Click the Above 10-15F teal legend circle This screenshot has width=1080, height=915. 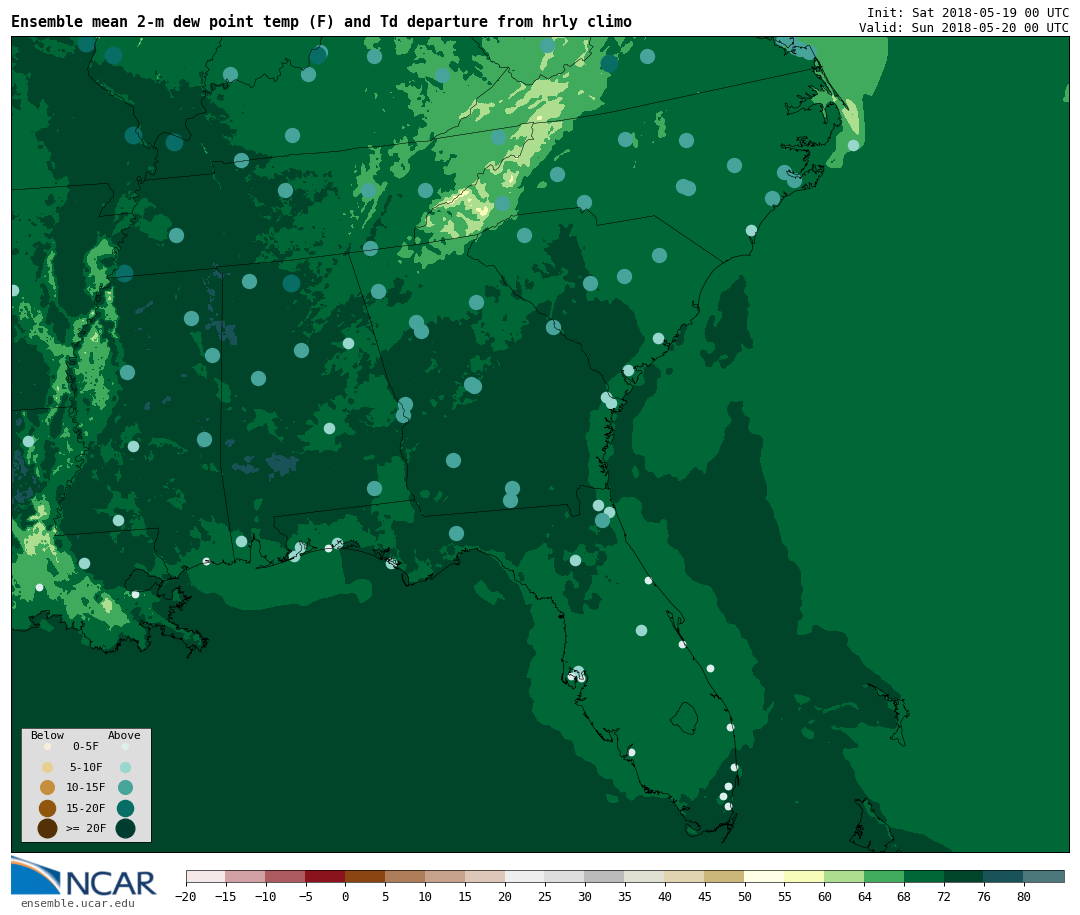(x=125, y=788)
